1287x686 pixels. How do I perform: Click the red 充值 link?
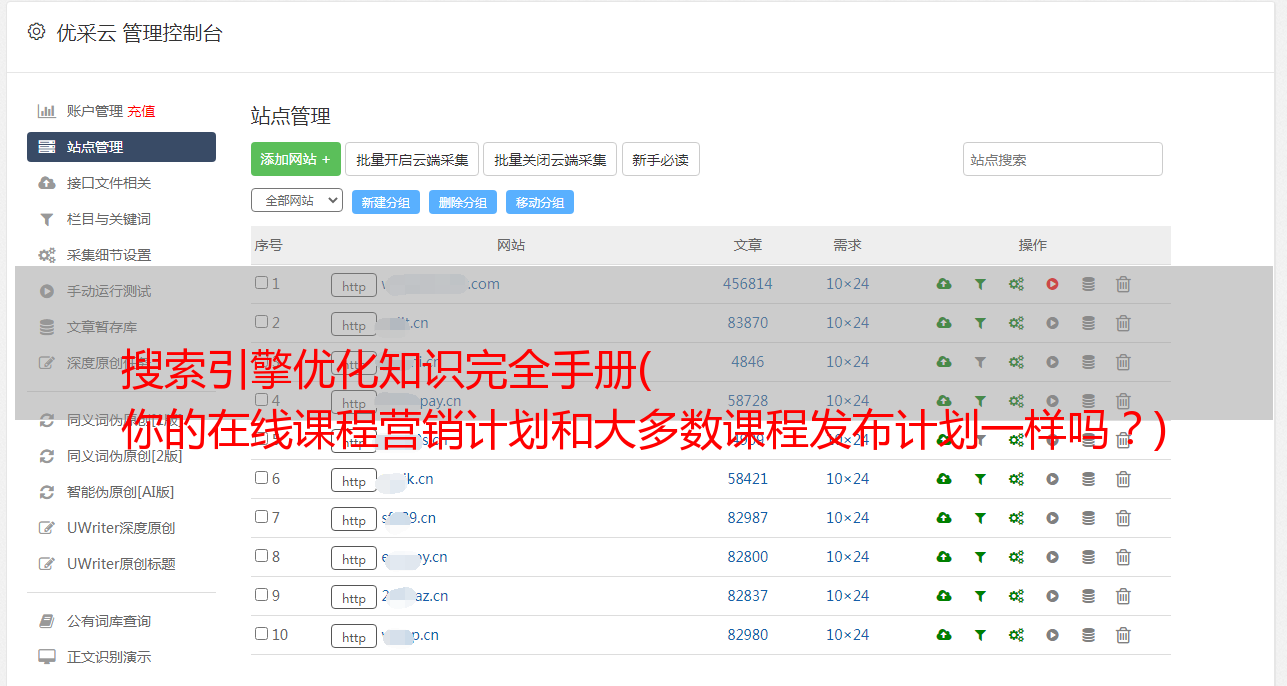[x=141, y=111]
